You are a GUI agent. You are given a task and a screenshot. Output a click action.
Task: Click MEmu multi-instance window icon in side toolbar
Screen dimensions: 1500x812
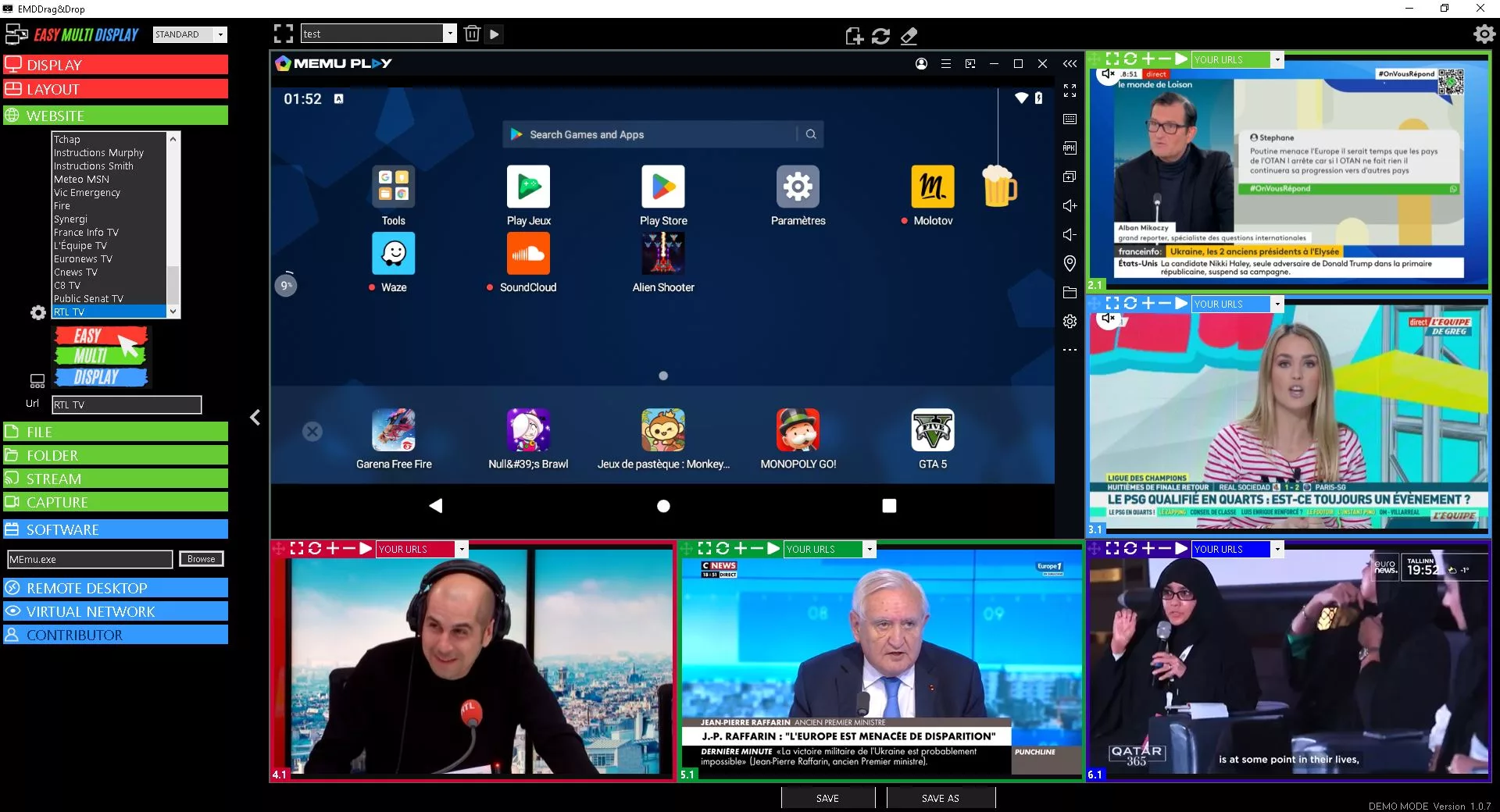pyautogui.click(x=1070, y=176)
